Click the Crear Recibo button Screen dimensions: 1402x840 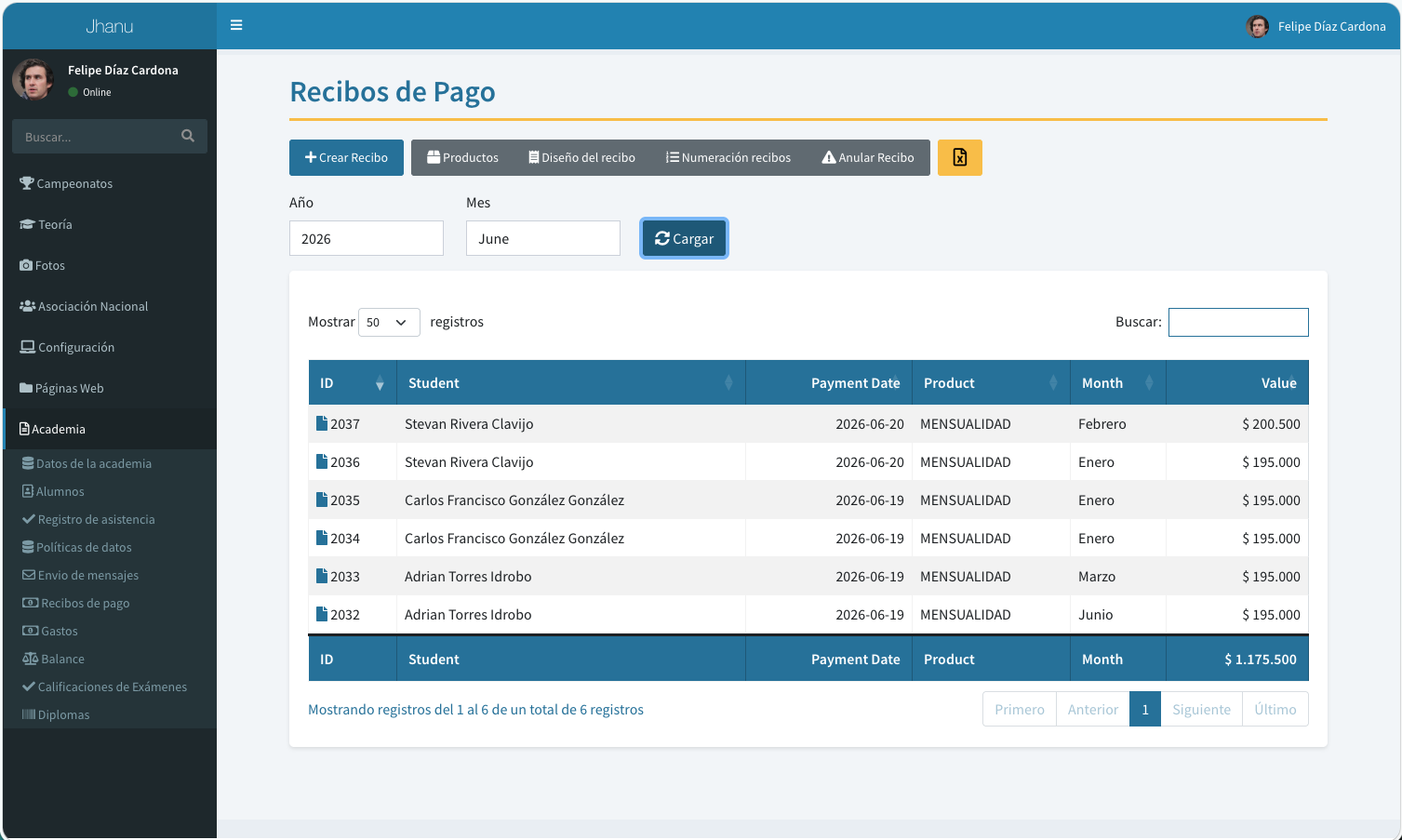(x=346, y=157)
